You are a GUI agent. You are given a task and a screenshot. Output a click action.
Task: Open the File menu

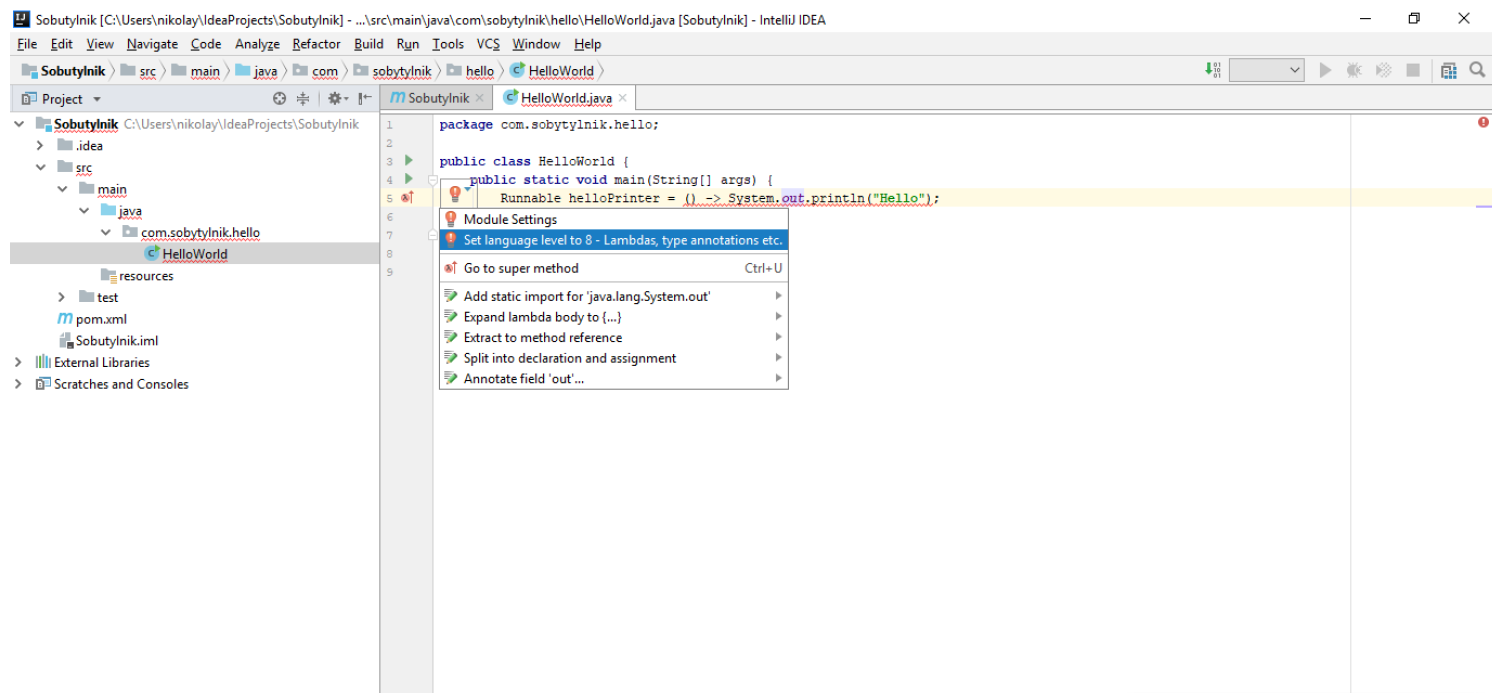[27, 44]
